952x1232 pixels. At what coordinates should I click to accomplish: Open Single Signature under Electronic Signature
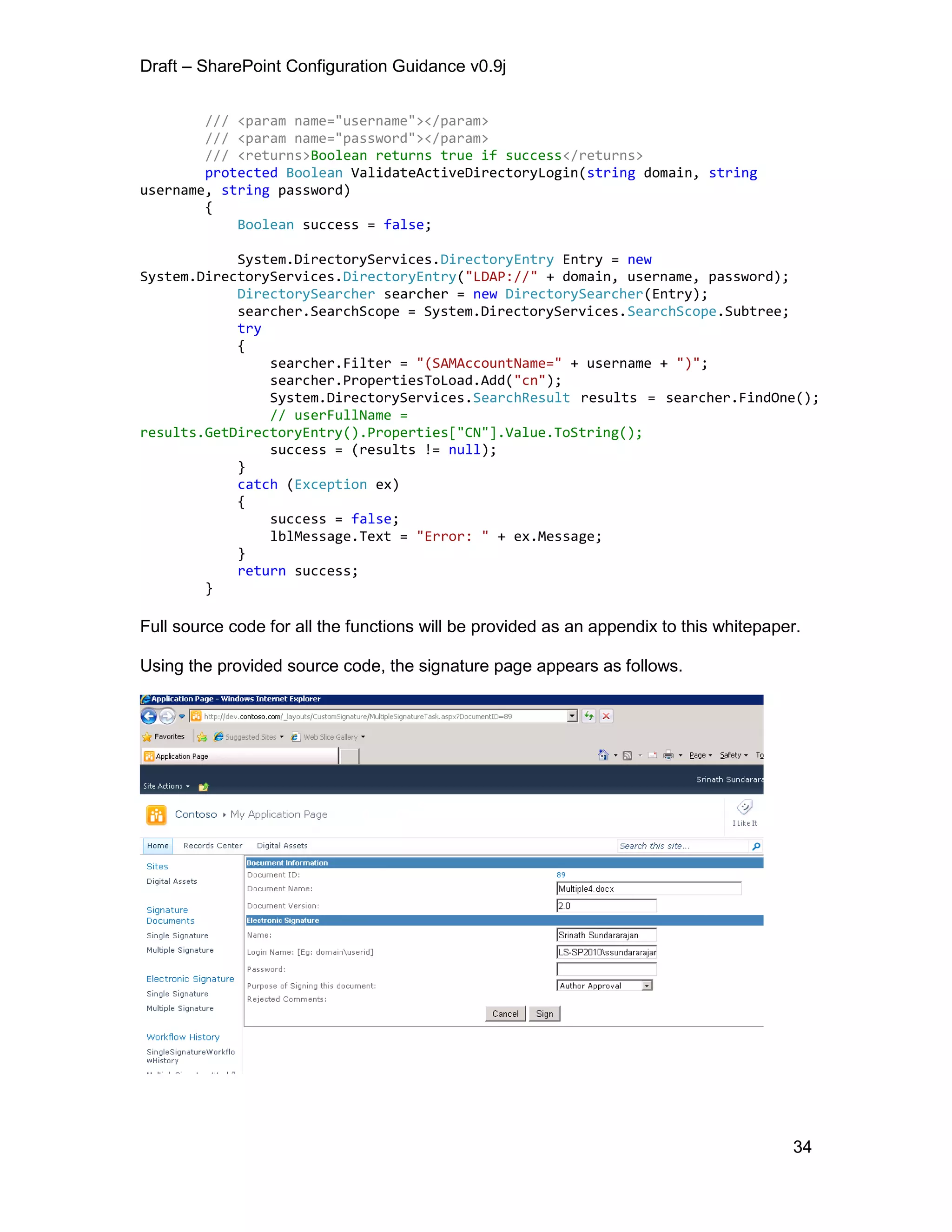point(177,994)
